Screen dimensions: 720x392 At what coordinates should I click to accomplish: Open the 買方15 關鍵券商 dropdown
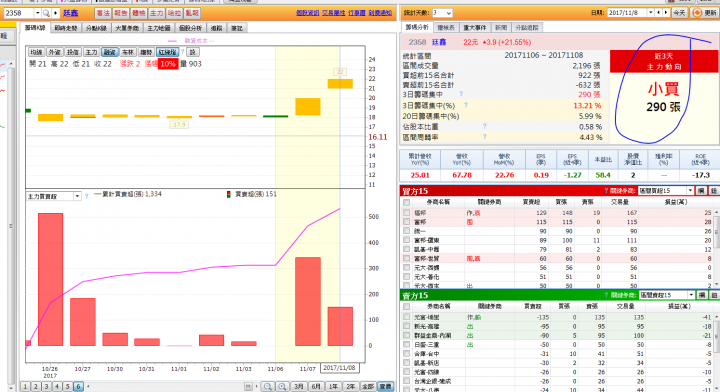pos(690,190)
